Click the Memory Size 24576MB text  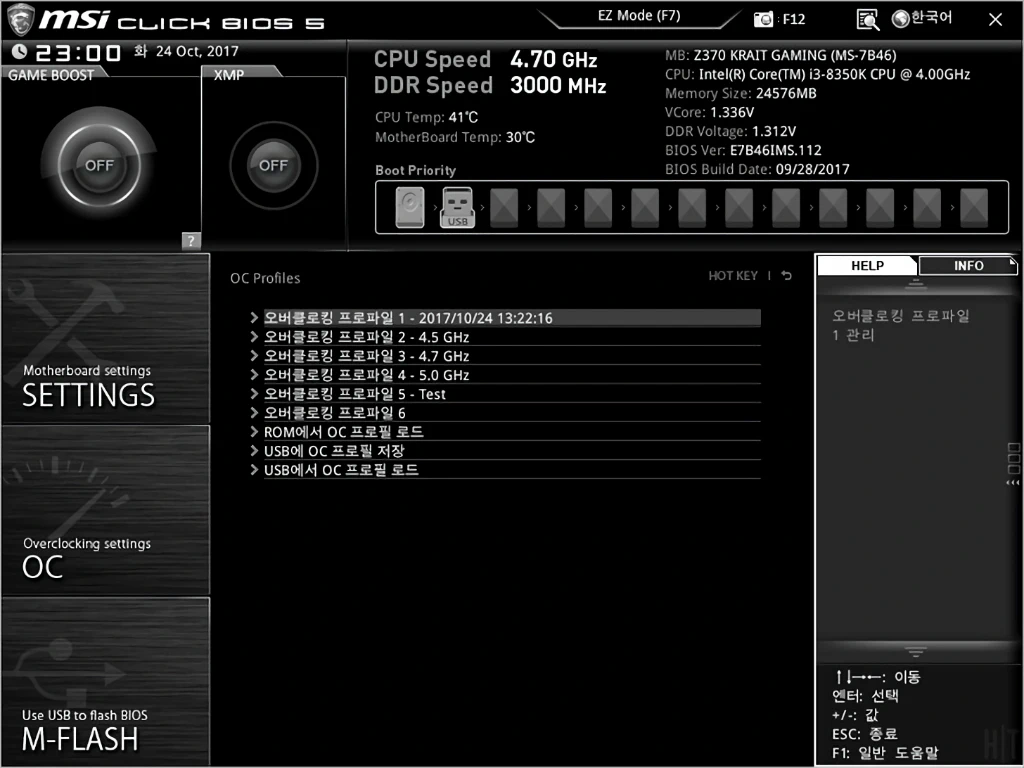coord(741,93)
